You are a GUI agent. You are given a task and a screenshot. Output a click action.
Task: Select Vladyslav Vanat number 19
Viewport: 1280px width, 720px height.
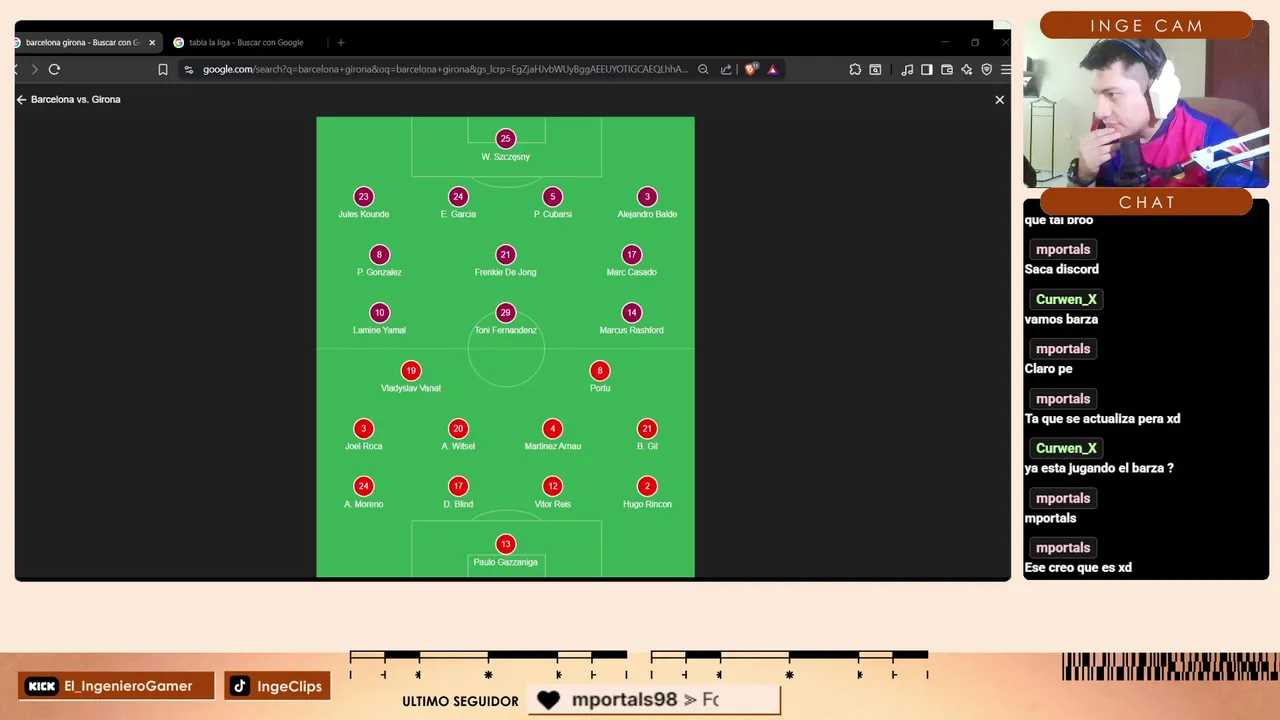click(x=410, y=377)
